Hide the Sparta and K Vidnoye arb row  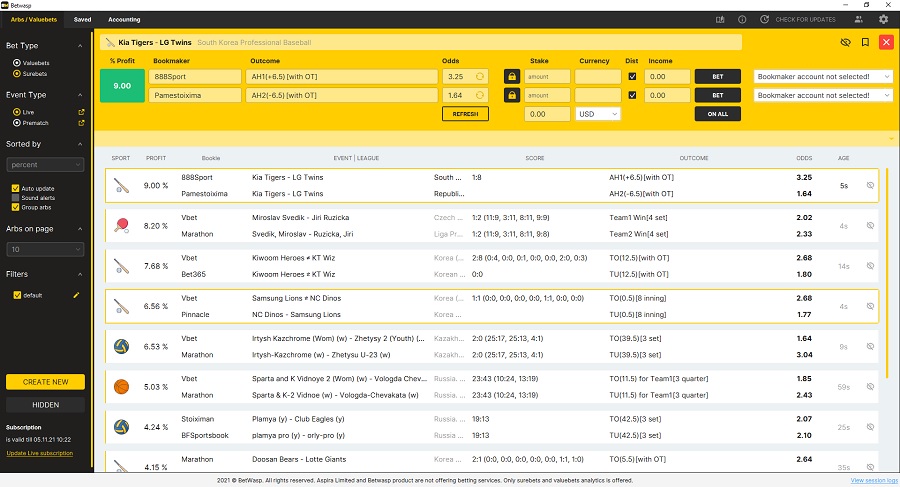(870, 386)
